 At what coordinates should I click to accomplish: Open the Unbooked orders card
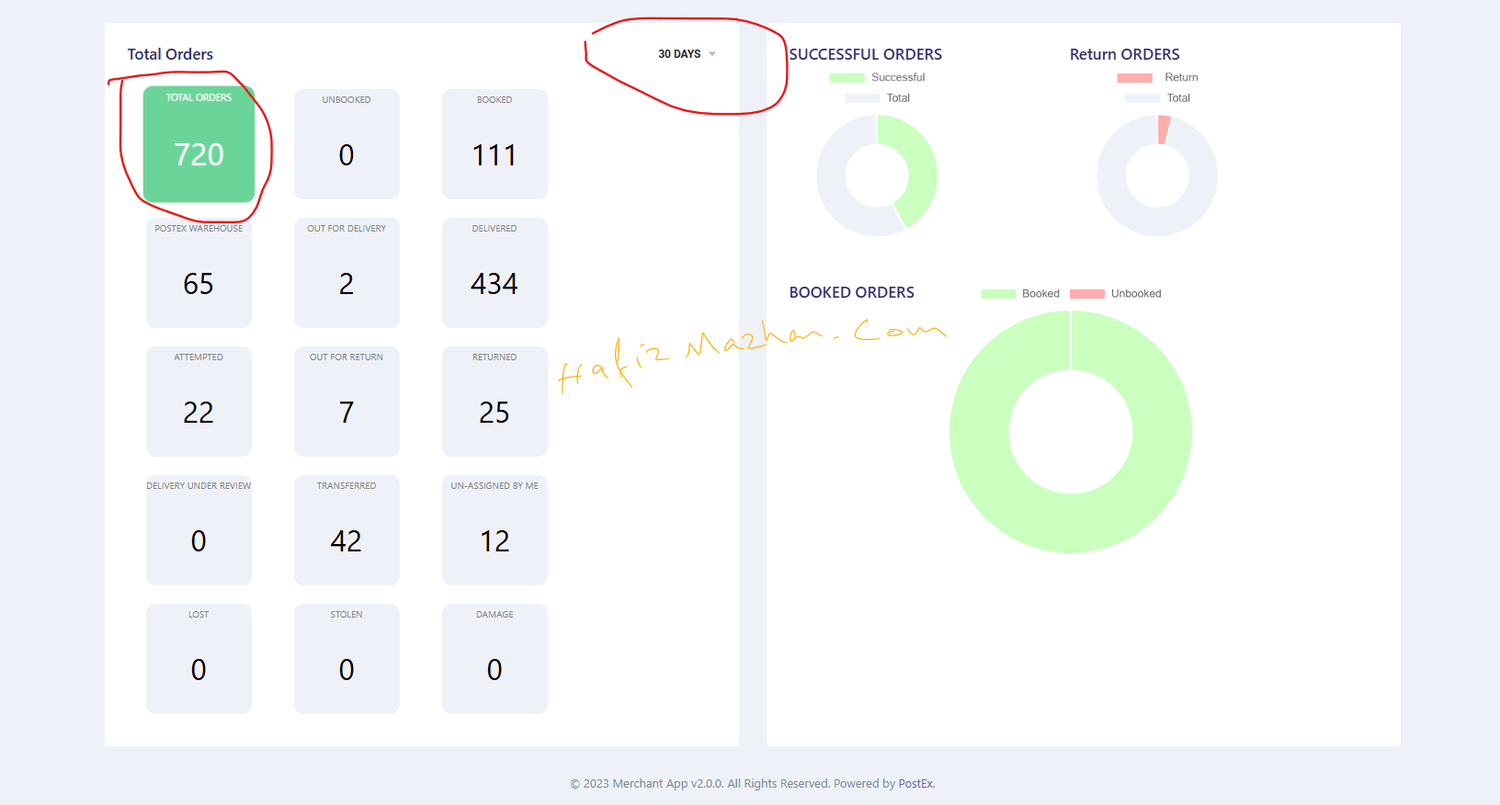tap(346, 144)
